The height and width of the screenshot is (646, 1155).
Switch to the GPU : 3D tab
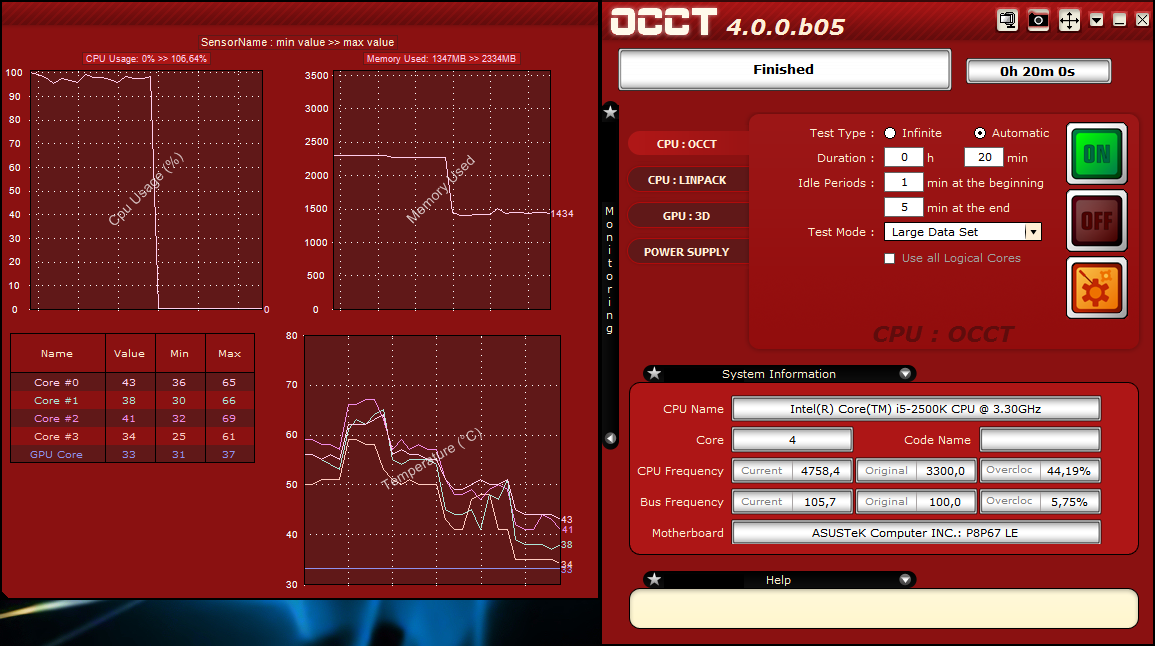[687, 216]
